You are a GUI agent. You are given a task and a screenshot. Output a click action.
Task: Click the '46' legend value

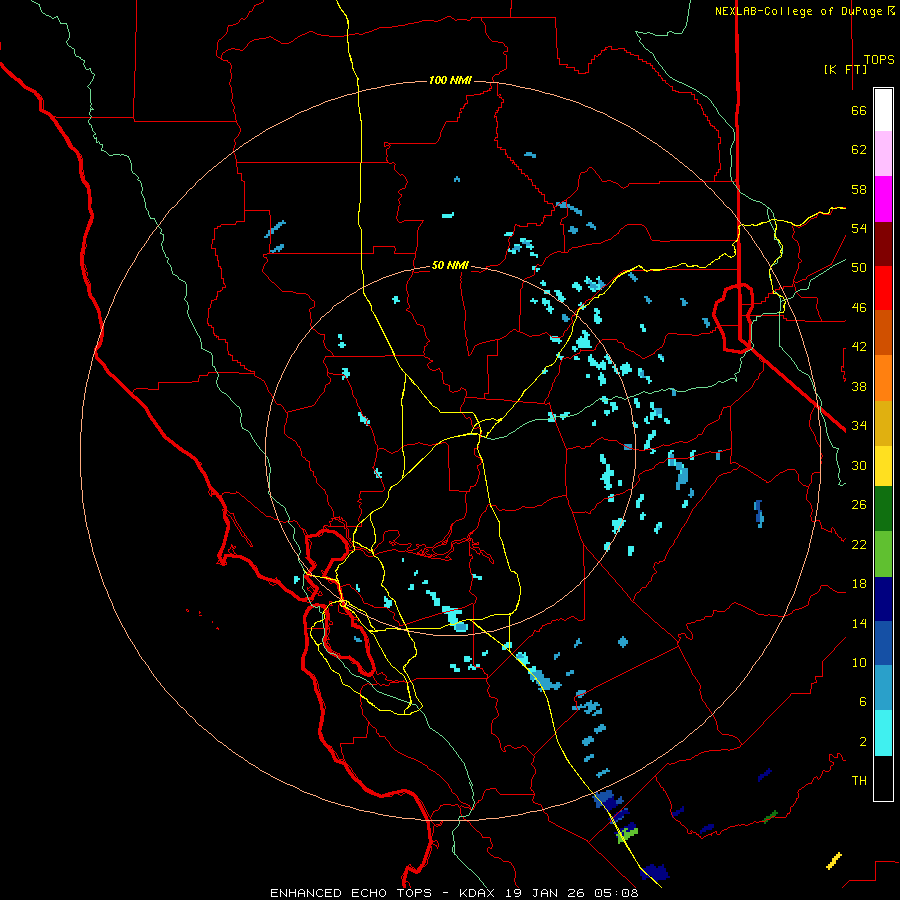point(859,308)
